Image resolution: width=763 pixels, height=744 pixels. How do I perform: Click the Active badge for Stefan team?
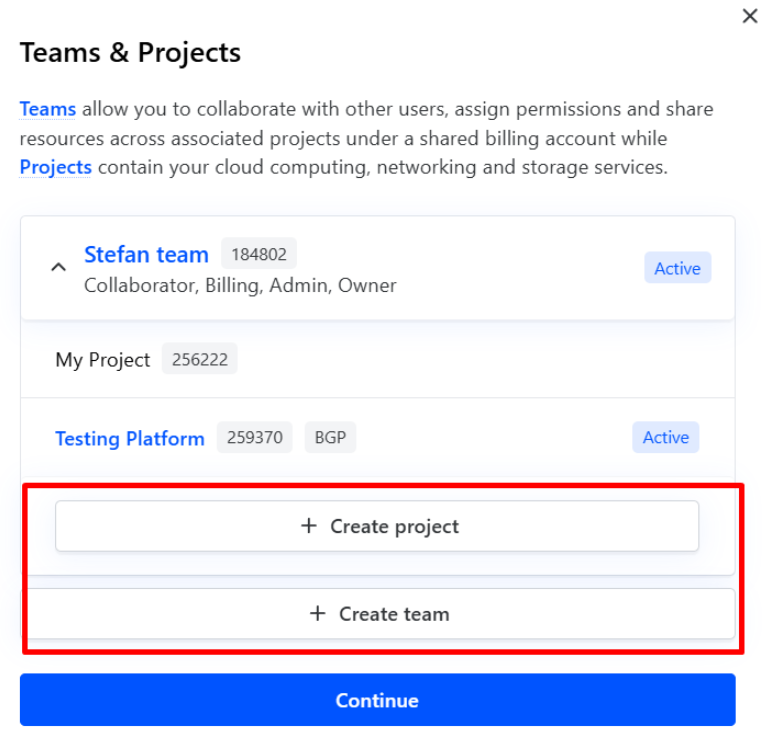coord(677,268)
